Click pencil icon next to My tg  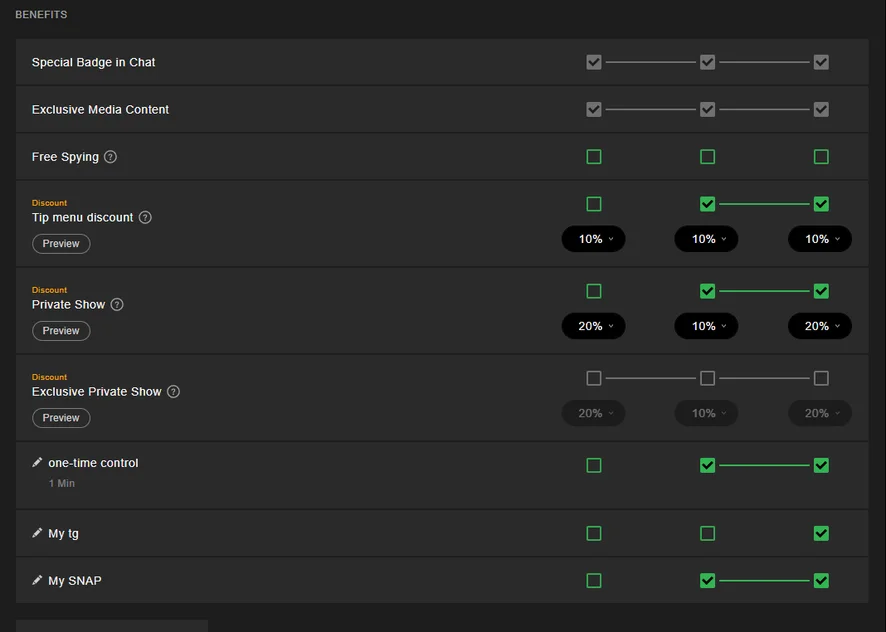[37, 533]
